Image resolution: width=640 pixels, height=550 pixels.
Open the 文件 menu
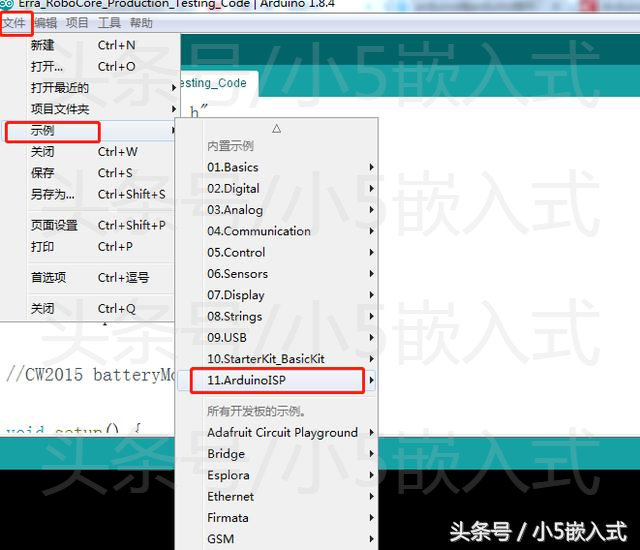tap(14, 23)
